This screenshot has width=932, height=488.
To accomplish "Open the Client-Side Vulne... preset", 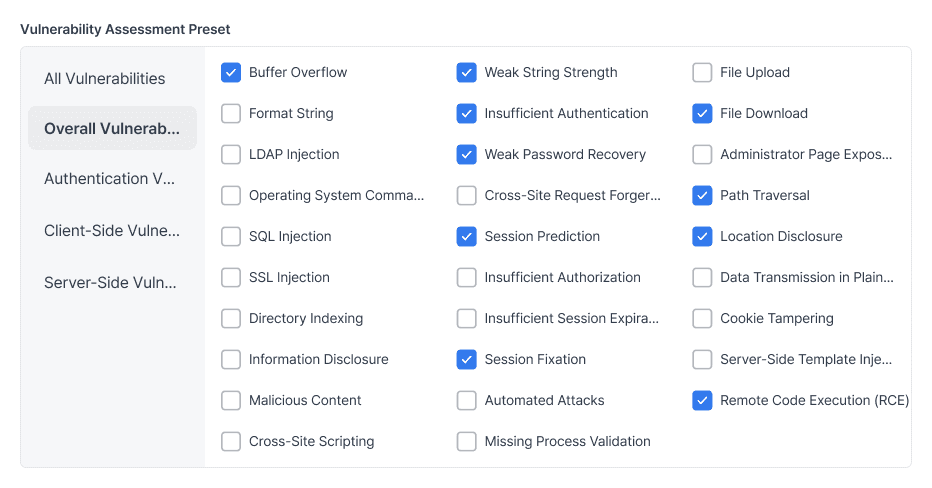I will click(112, 231).
